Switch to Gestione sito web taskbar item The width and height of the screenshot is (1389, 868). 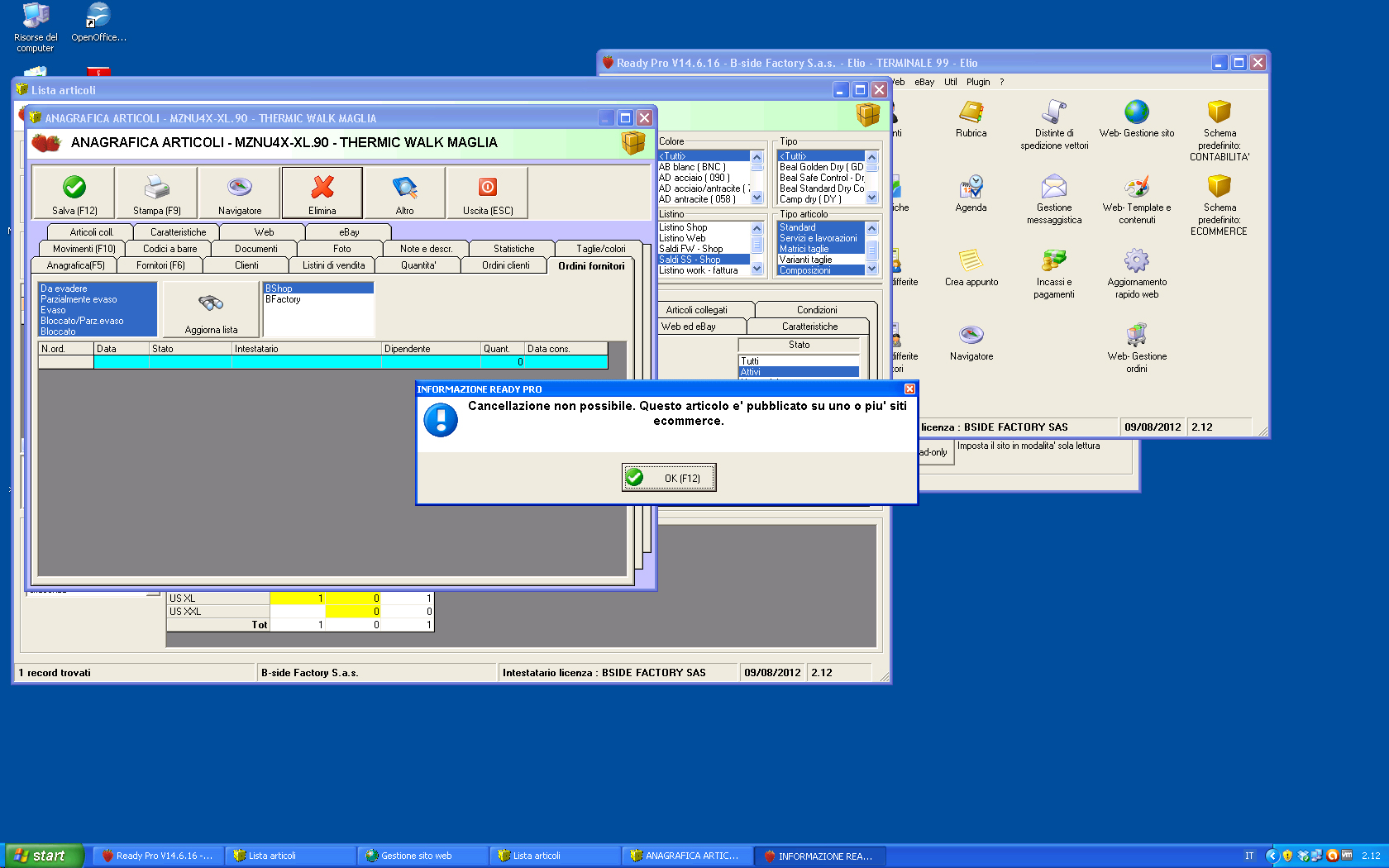point(422,856)
